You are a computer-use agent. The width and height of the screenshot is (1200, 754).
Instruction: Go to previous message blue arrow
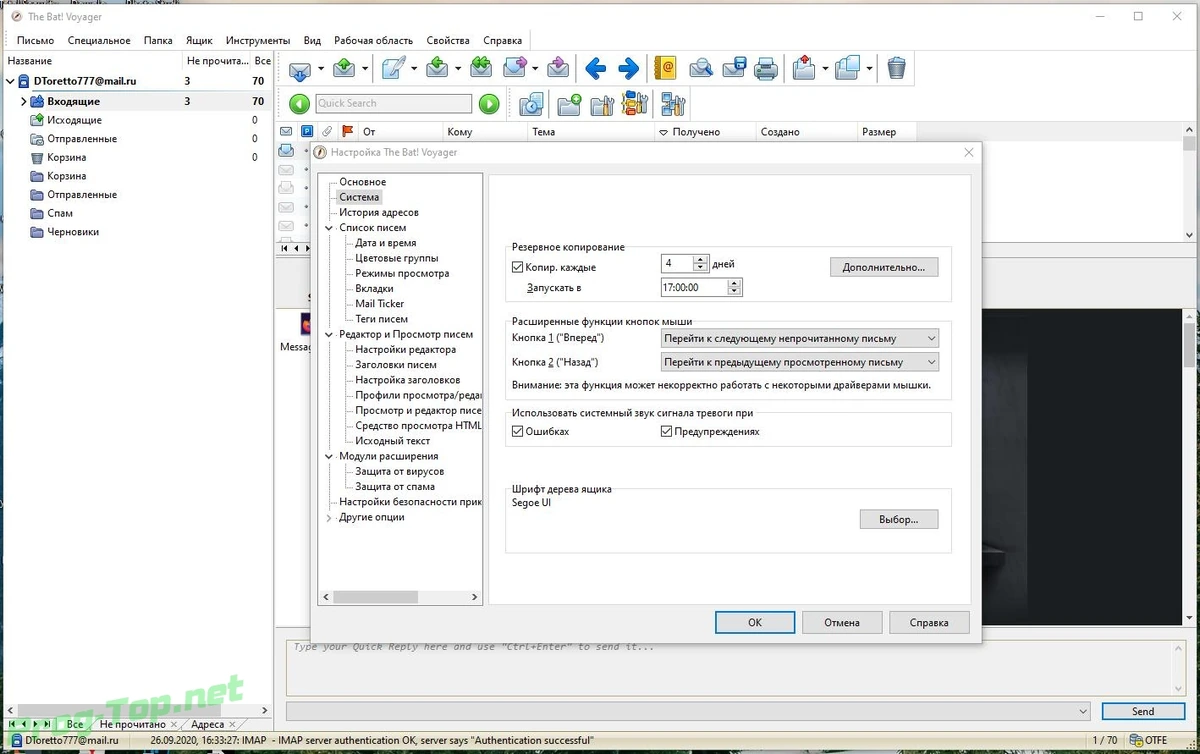[595, 68]
